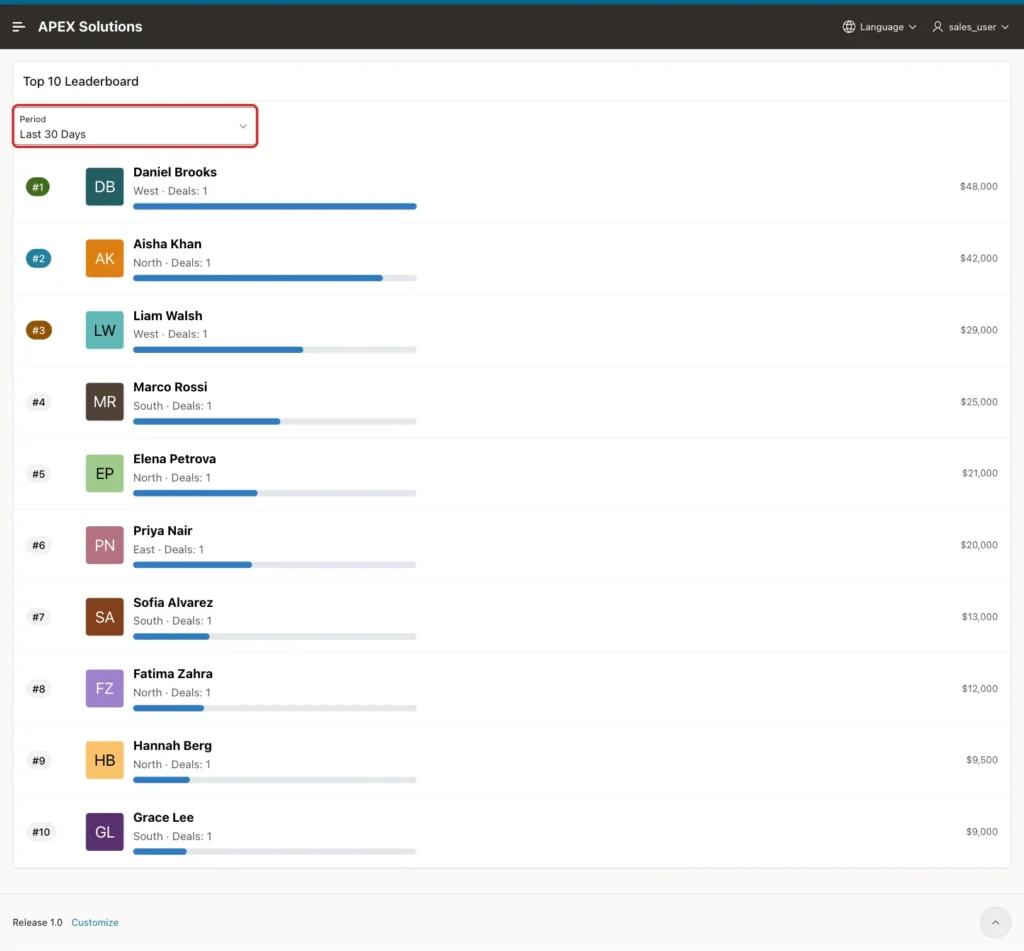Click Aisha Khan's sales progress bar

point(275,278)
